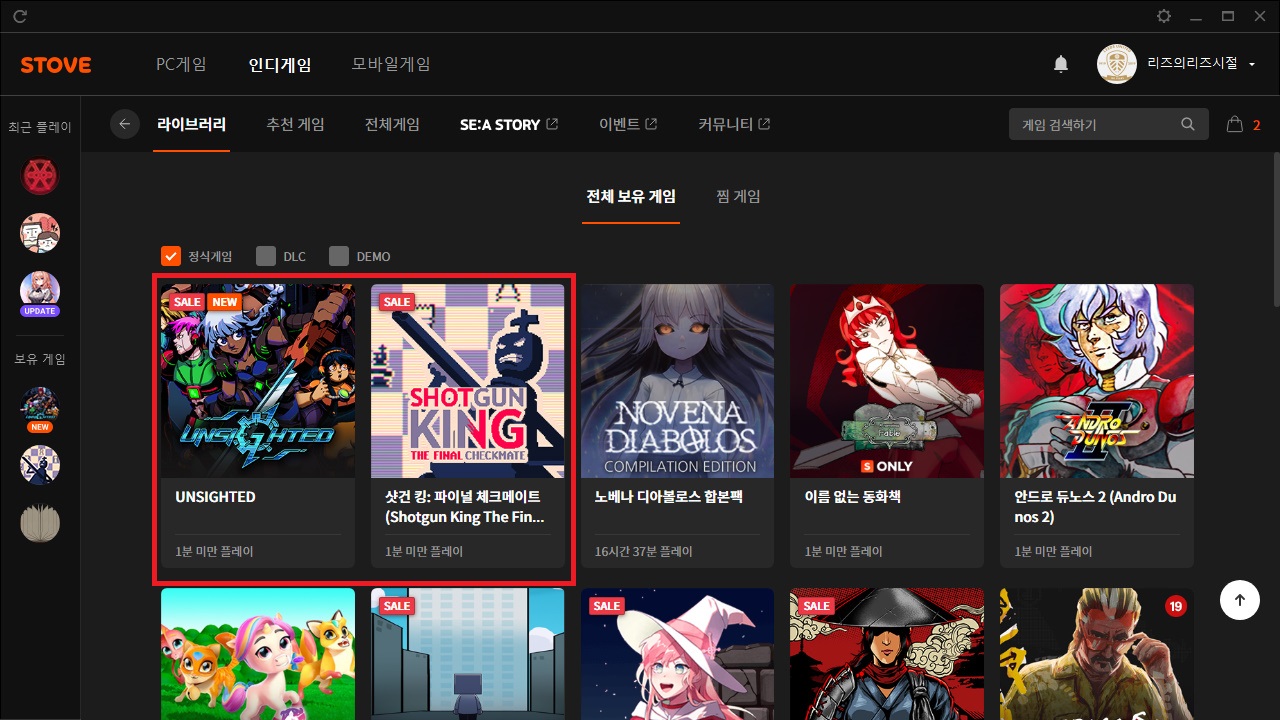The image size is (1280, 720).
Task: Click the scroll-to-top arrow button
Action: 1240,600
